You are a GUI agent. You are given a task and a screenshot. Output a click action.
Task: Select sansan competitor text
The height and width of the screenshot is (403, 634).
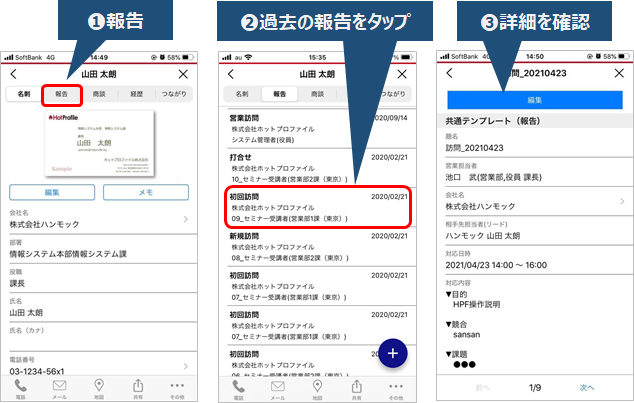pos(467,335)
